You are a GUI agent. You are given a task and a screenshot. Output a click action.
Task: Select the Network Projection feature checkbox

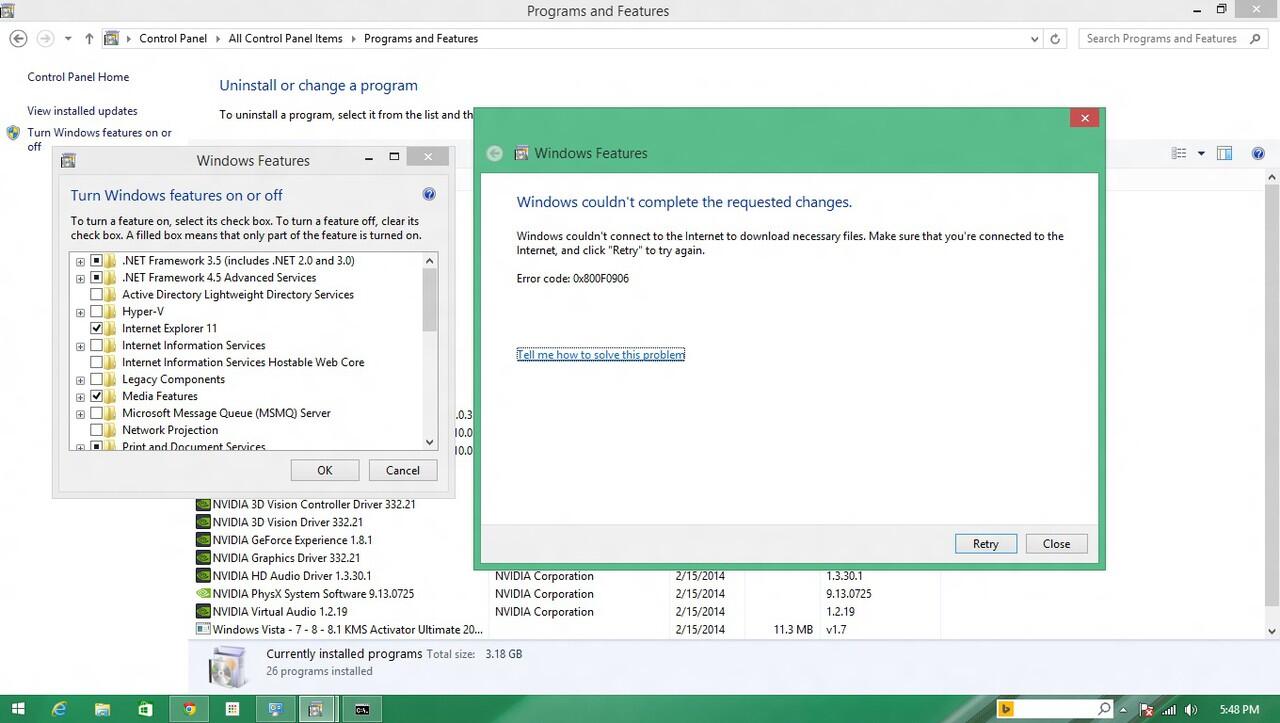[97, 431]
